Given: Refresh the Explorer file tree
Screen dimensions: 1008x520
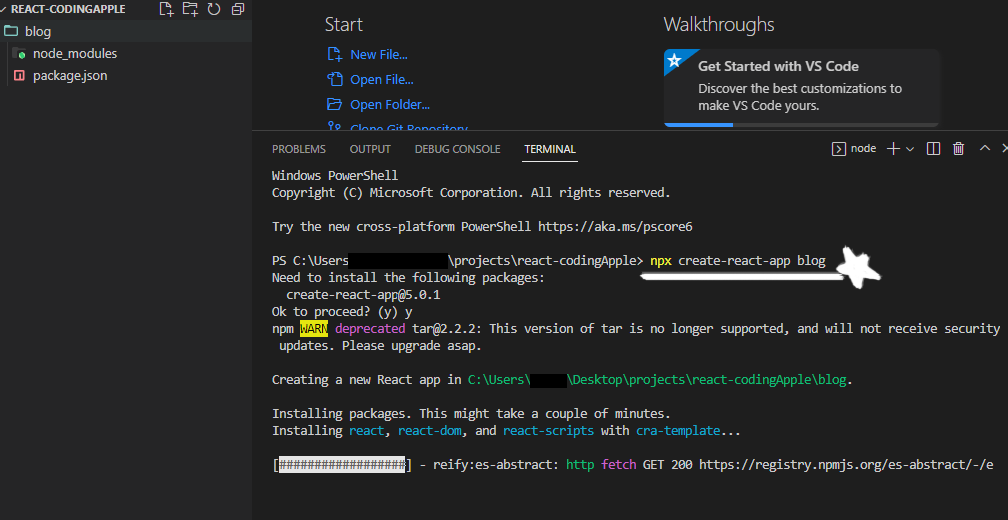Looking at the screenshot, I should [x=214, y=9].
